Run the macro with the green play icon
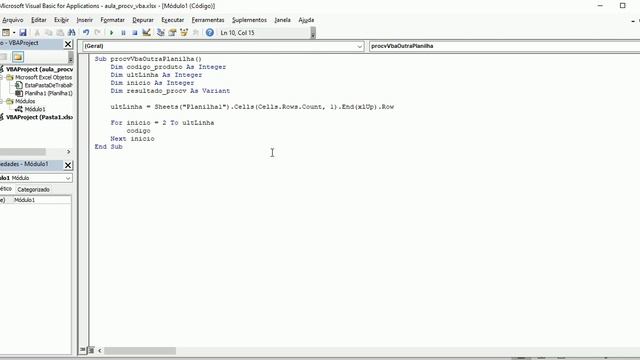 (x=111, y=33)
